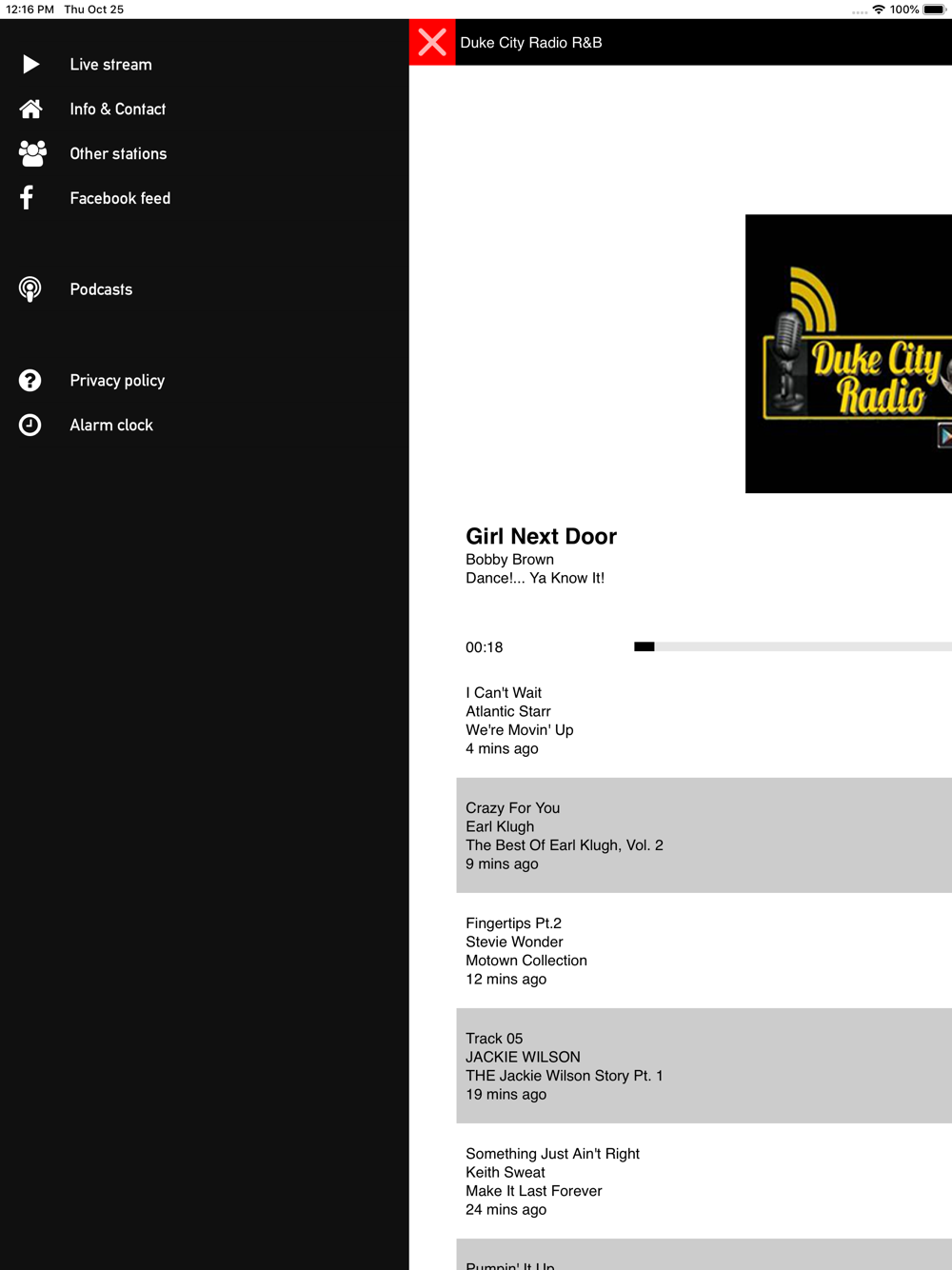
Task: Open the Alarm clock menu item
Action: [205, 426]
